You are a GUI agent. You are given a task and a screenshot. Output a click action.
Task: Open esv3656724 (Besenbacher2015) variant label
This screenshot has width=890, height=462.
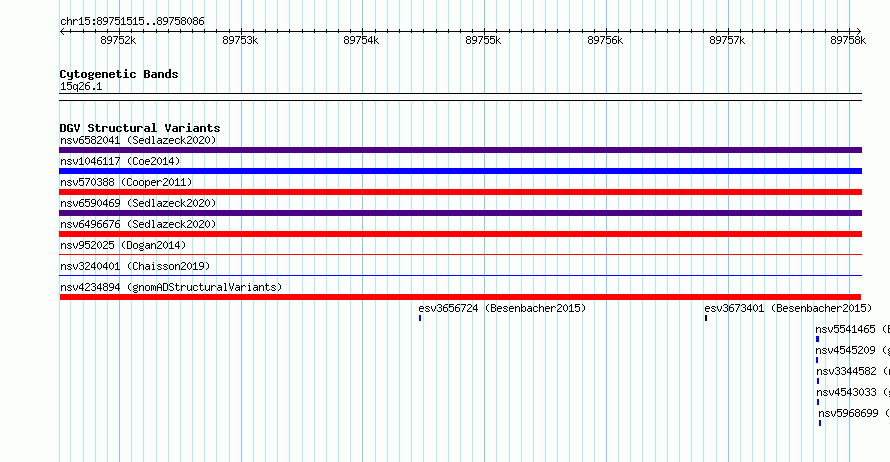pyautogui.click(x=502, y=308)
